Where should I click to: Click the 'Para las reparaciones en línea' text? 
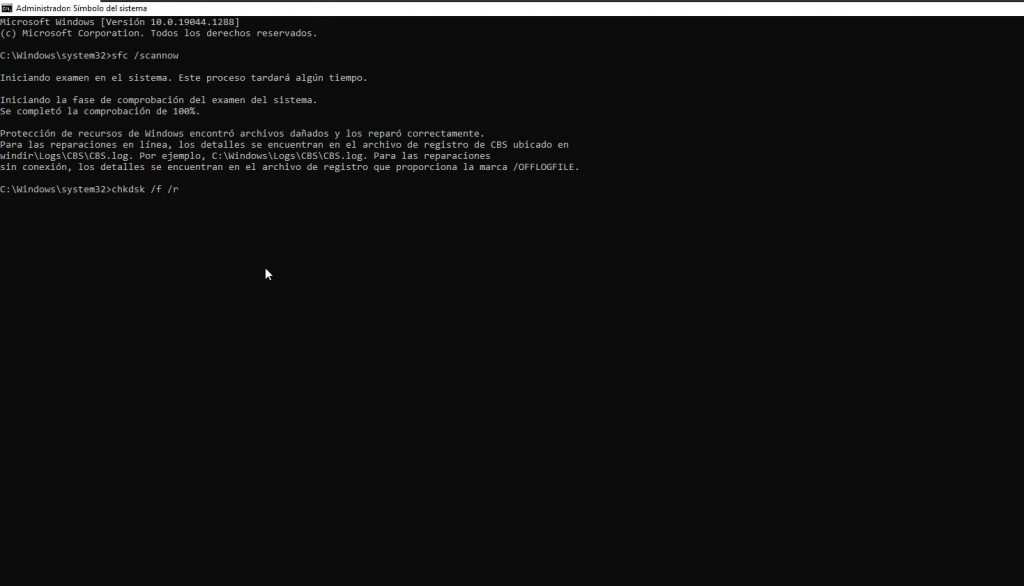(75, 145)
